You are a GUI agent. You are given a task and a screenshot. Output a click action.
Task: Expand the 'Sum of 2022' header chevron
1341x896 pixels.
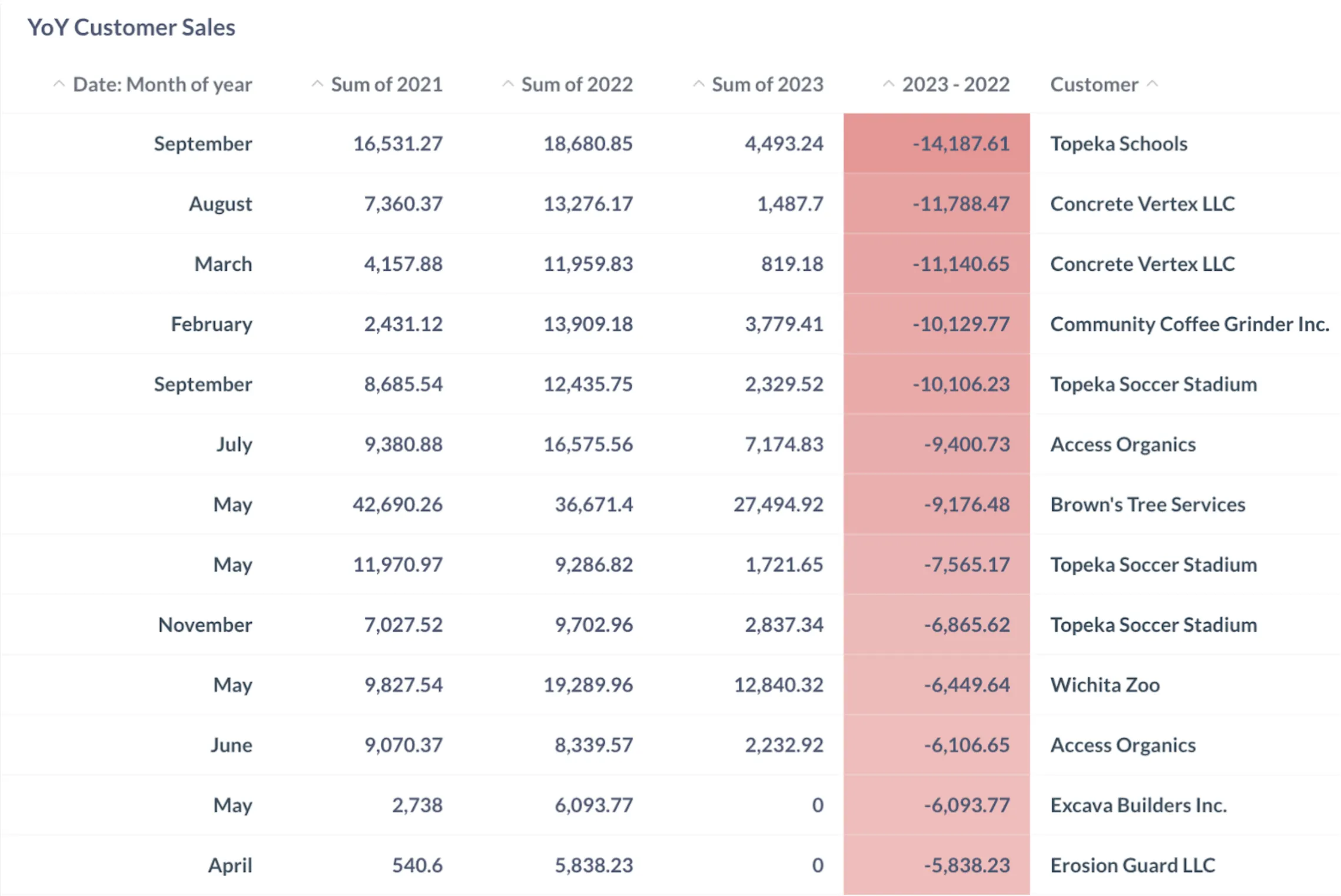(x=509, y=84)
